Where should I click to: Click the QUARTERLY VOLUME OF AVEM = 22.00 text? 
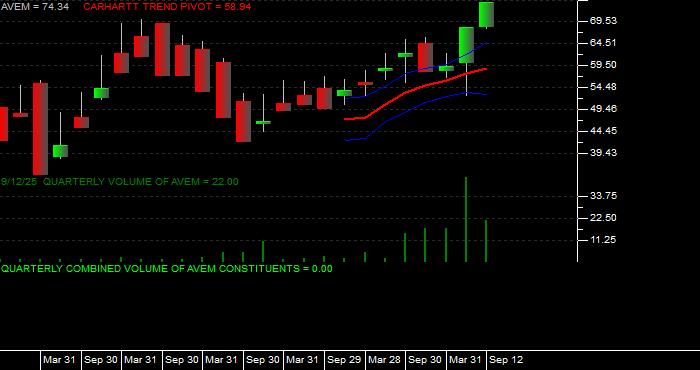(x=141, y=182)
